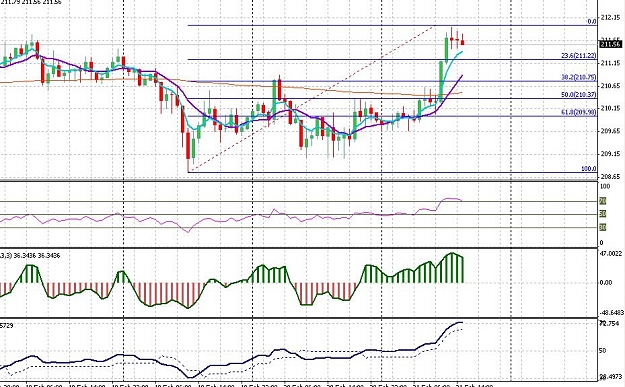This screenshot has width=625, height=387.
Task: Click the 210.65 price axis value
Action: pyautogui.click(x=610, y=86)
